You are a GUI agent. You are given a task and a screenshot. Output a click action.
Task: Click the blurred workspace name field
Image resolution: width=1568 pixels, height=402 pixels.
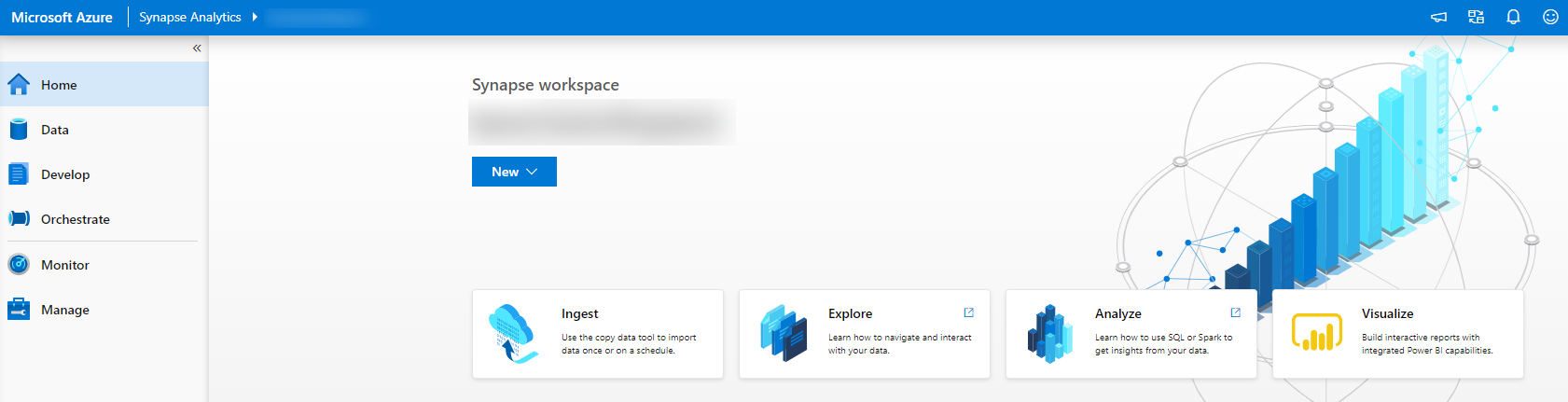[602, 122]
